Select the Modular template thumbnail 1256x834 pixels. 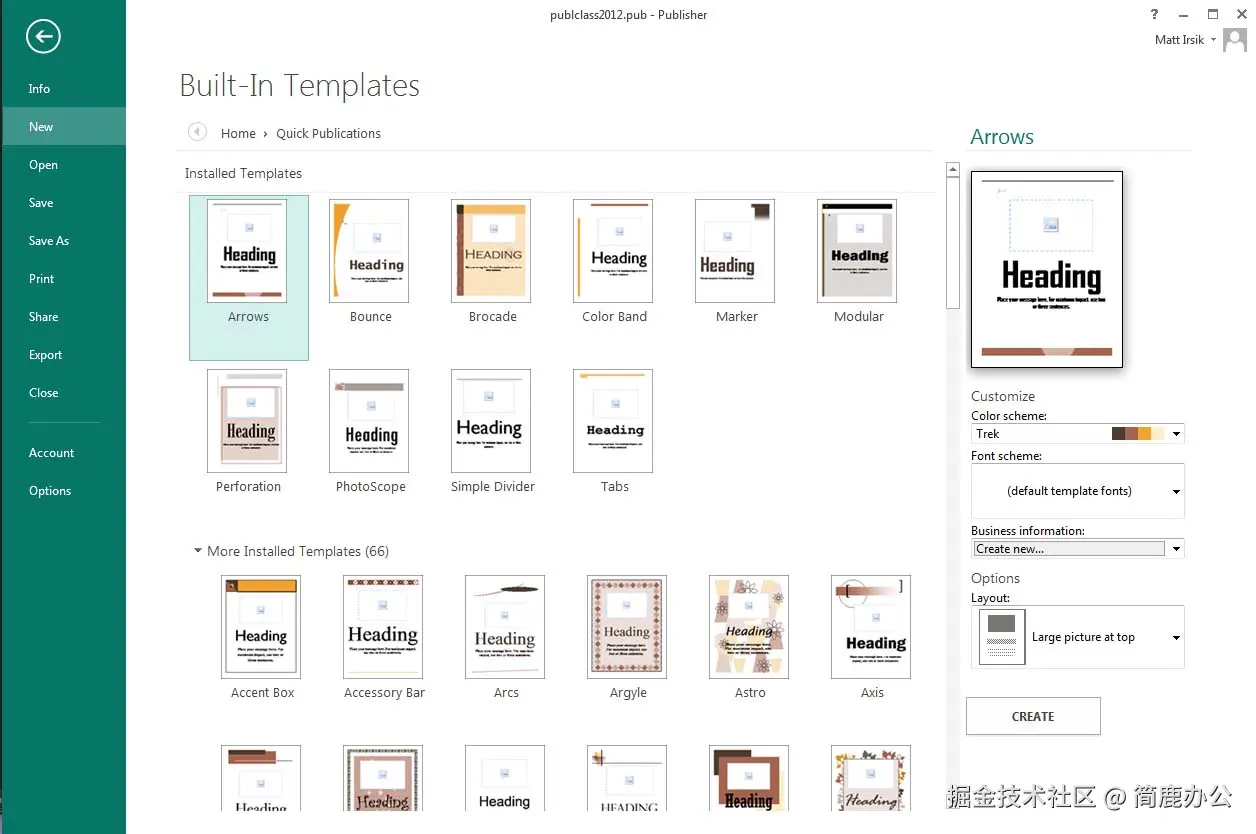click(x=857, y=250)
